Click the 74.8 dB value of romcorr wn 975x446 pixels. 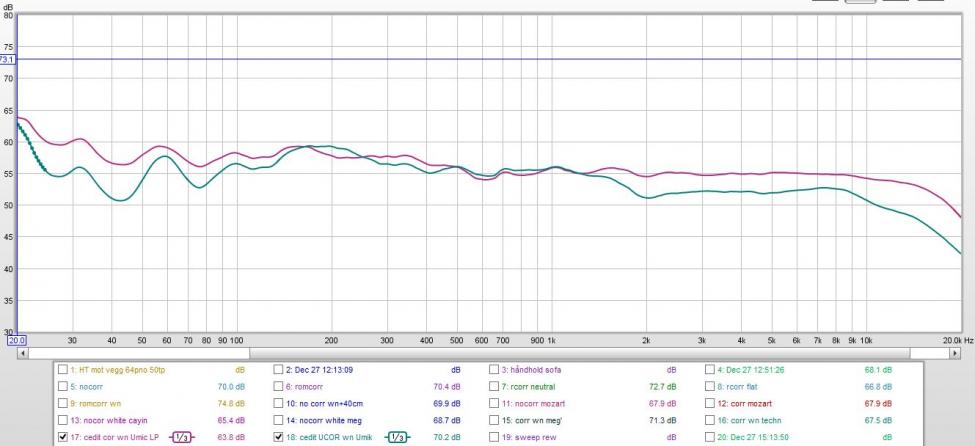232,404
